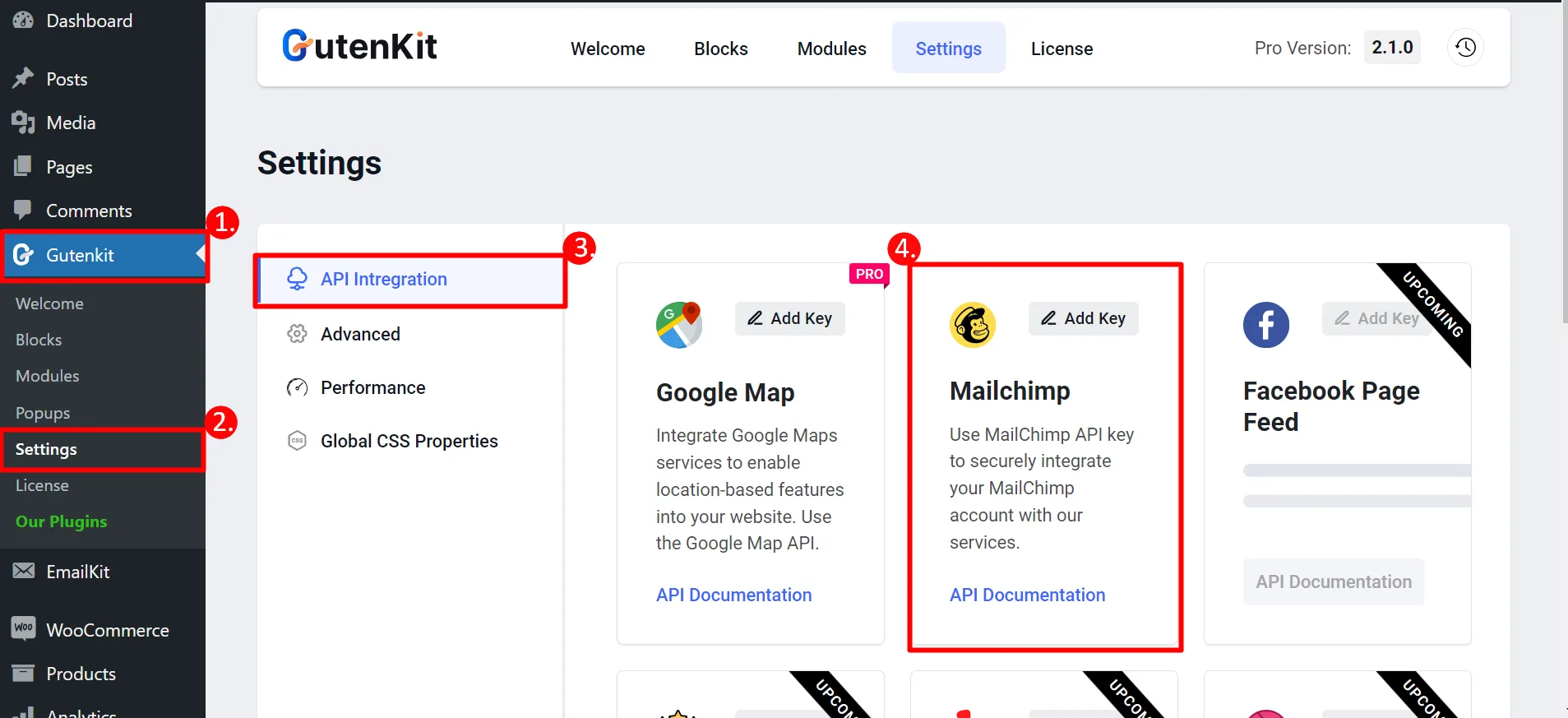Click the Pro Version 2.1.0 badge
Image resolution: width=1568 pixels, height=718 pixels.
(x=1392, y=48)
